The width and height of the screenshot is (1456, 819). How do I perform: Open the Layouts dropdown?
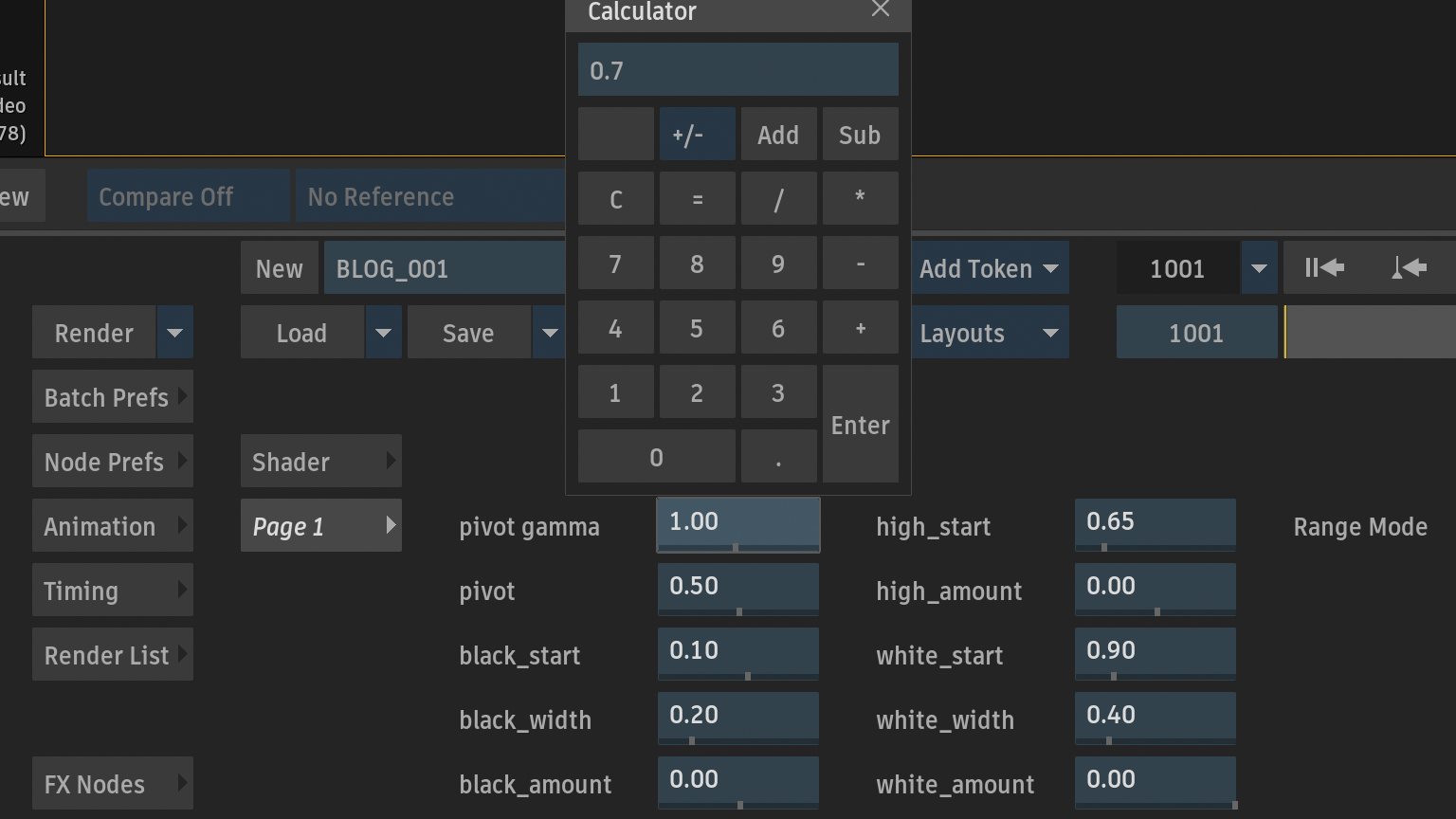[x=990, y=332]
